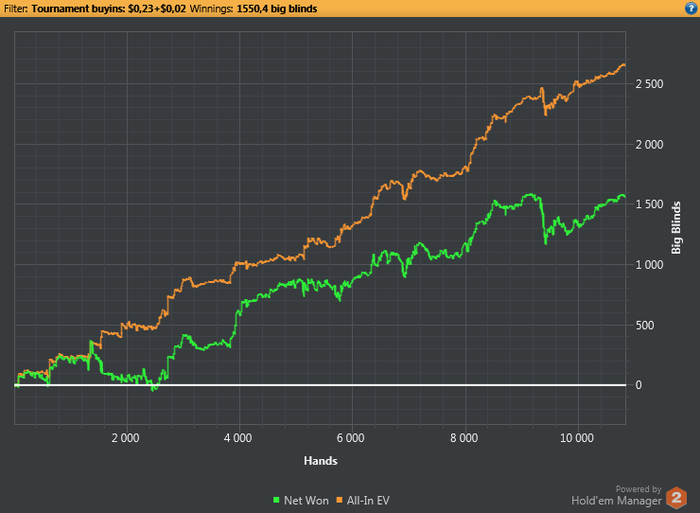Click the Hold'em Manager 2 logo
The height and width of the screenshot is (513, 700).
pyautogui.click(x=676, y=497)
